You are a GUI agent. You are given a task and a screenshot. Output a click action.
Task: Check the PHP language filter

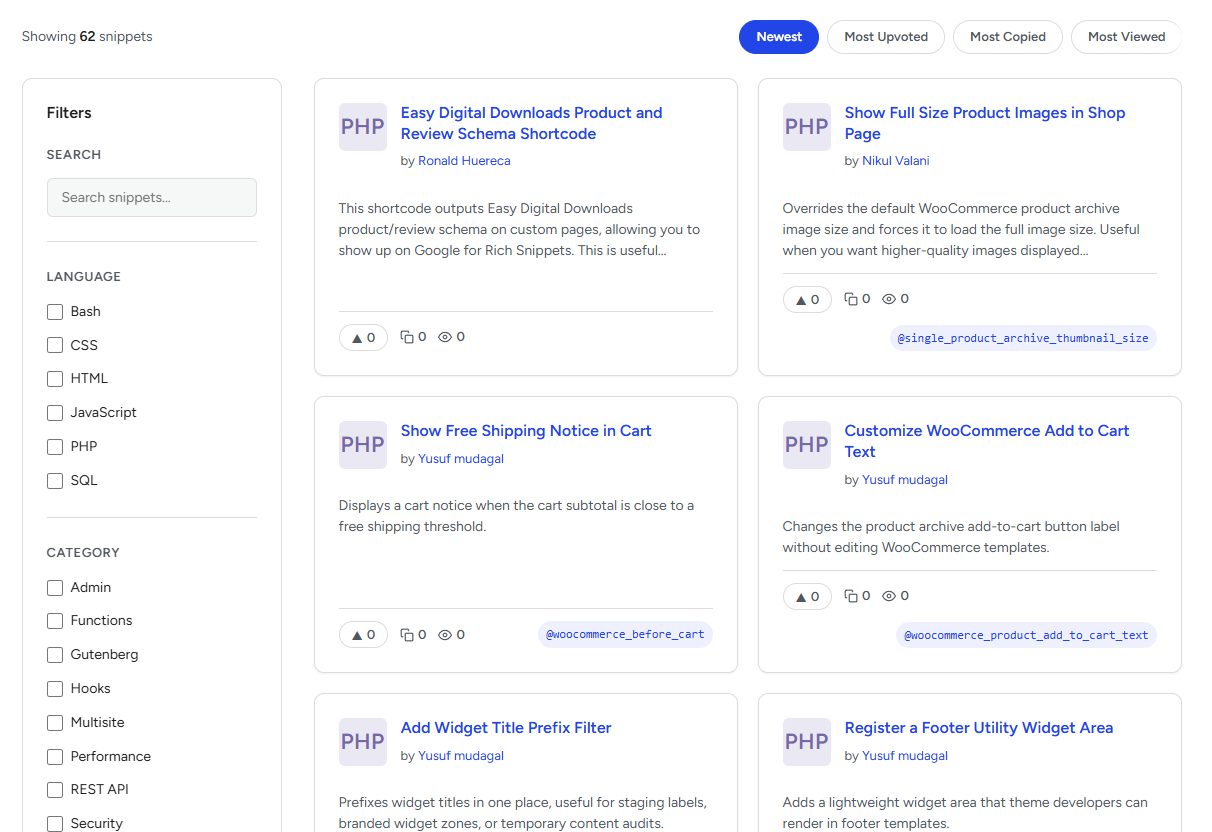[55, 447]
